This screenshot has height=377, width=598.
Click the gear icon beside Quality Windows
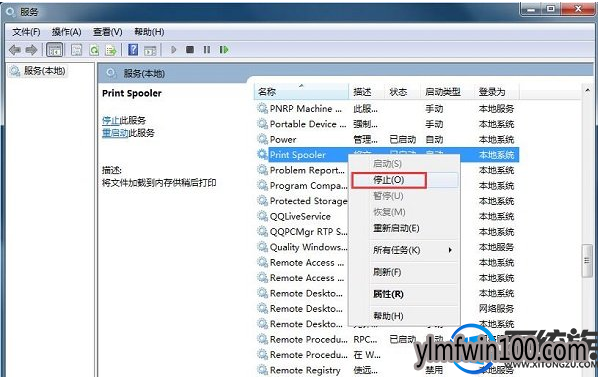(x=262, y=247)
